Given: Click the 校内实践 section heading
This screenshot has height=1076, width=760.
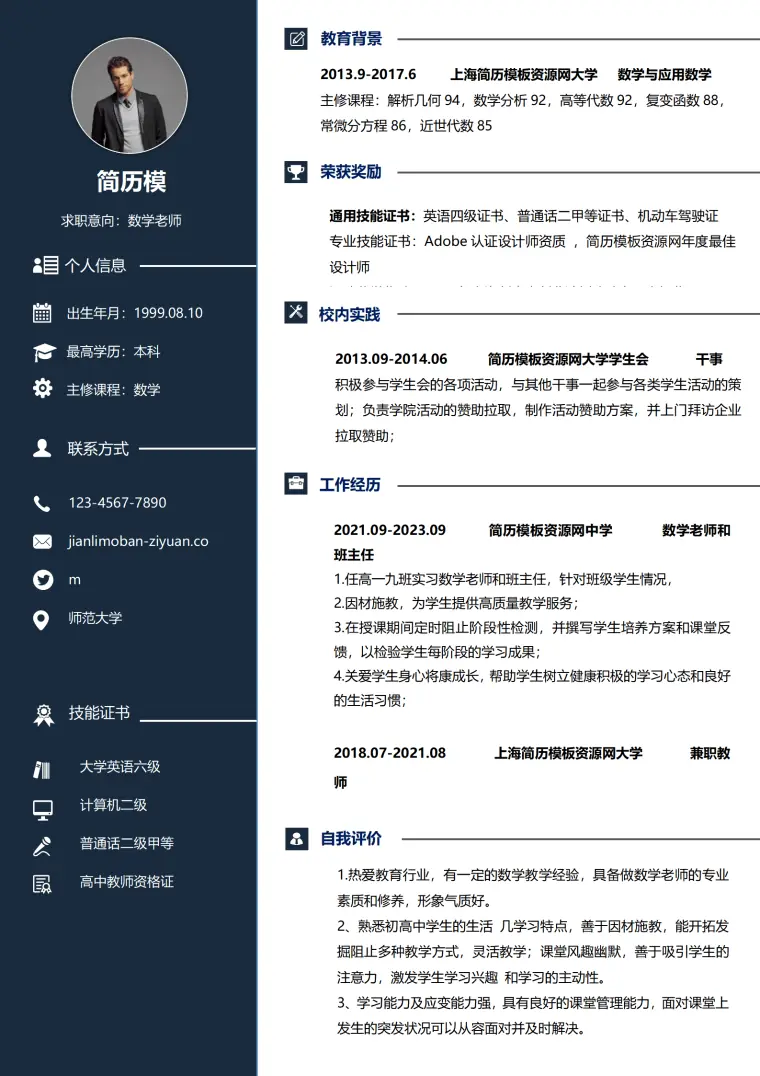Looking at the screenshot, I should [349, 314].
